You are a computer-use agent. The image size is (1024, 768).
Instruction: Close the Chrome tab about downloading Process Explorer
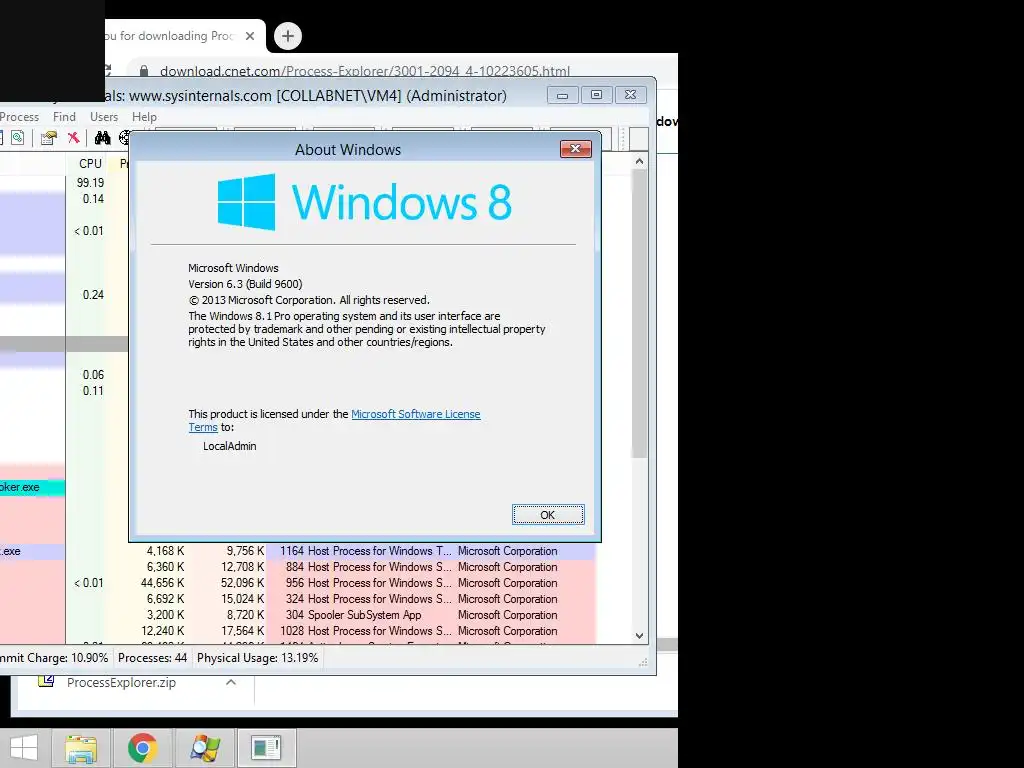[249, 36]
